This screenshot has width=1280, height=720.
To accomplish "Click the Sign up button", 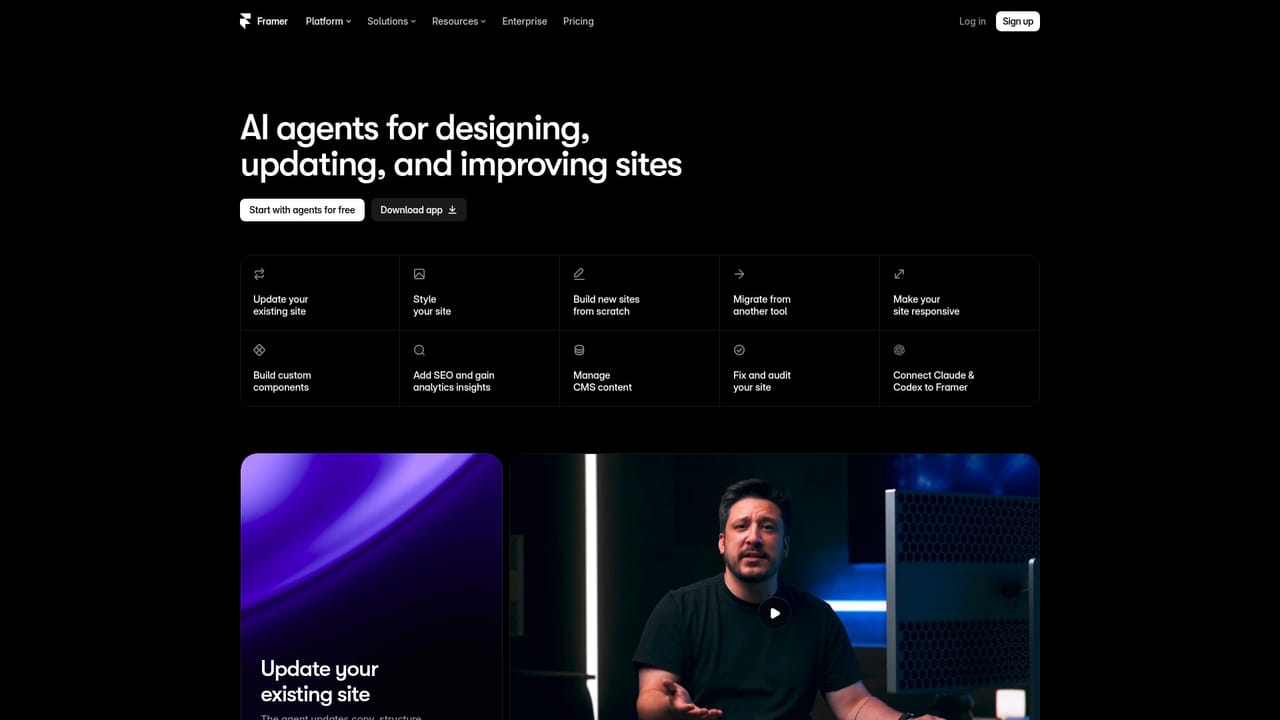I will click(x=1018, y=21).
